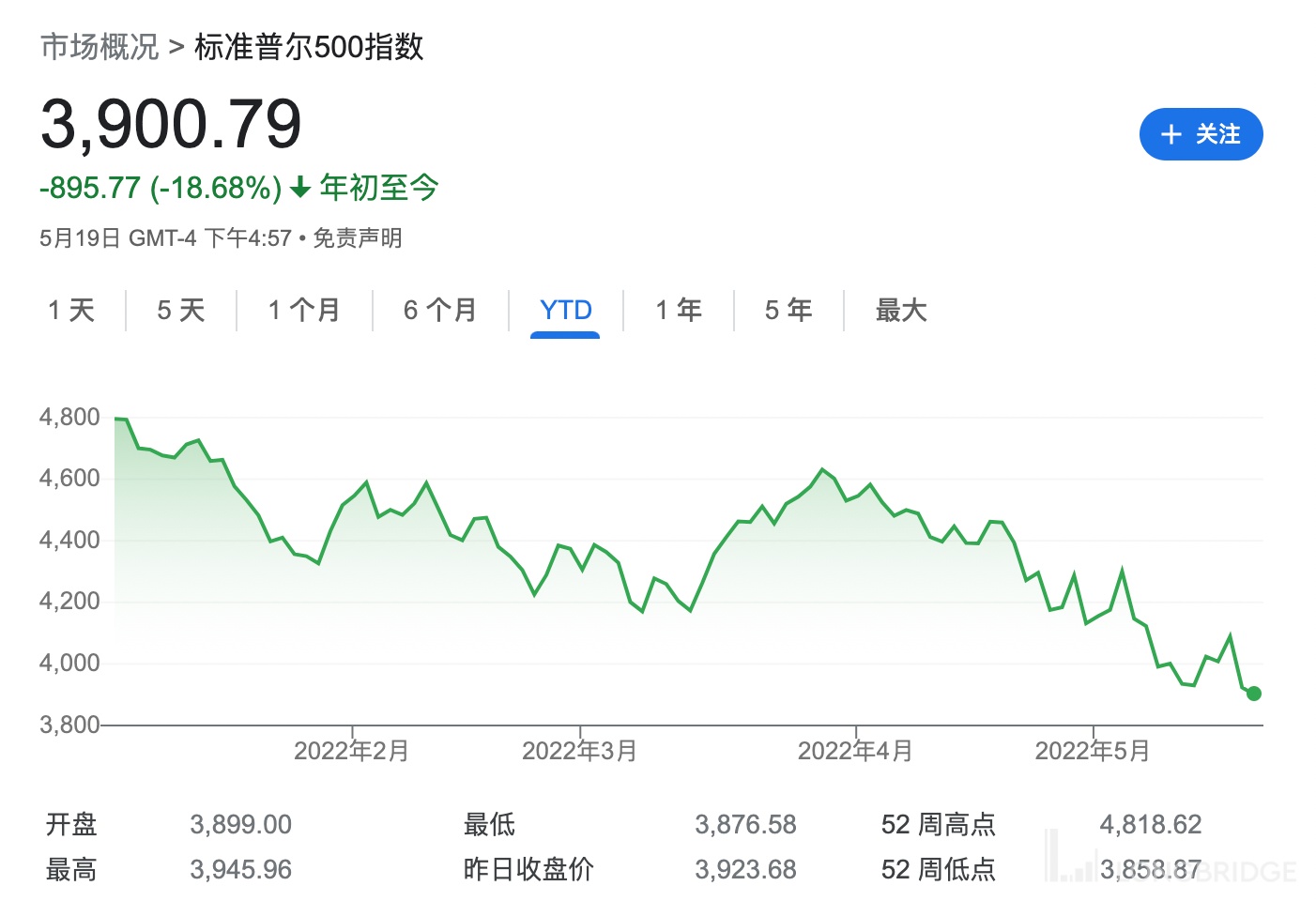Click the 关注 follow button
This screenshot has width=1316, height=901.
point(1201,134)
